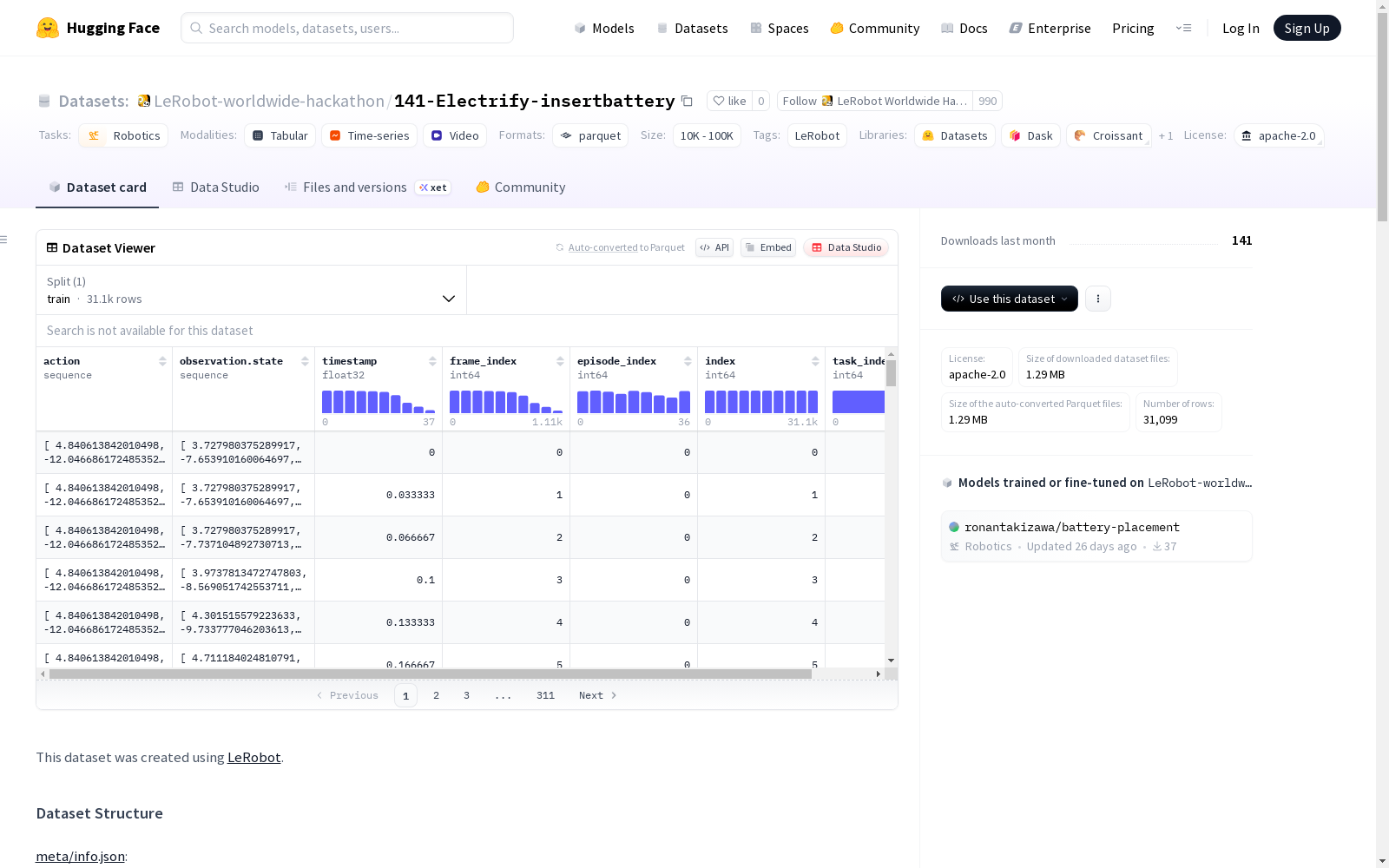Click the apache-2.0 license tag

pos(1279,135)
